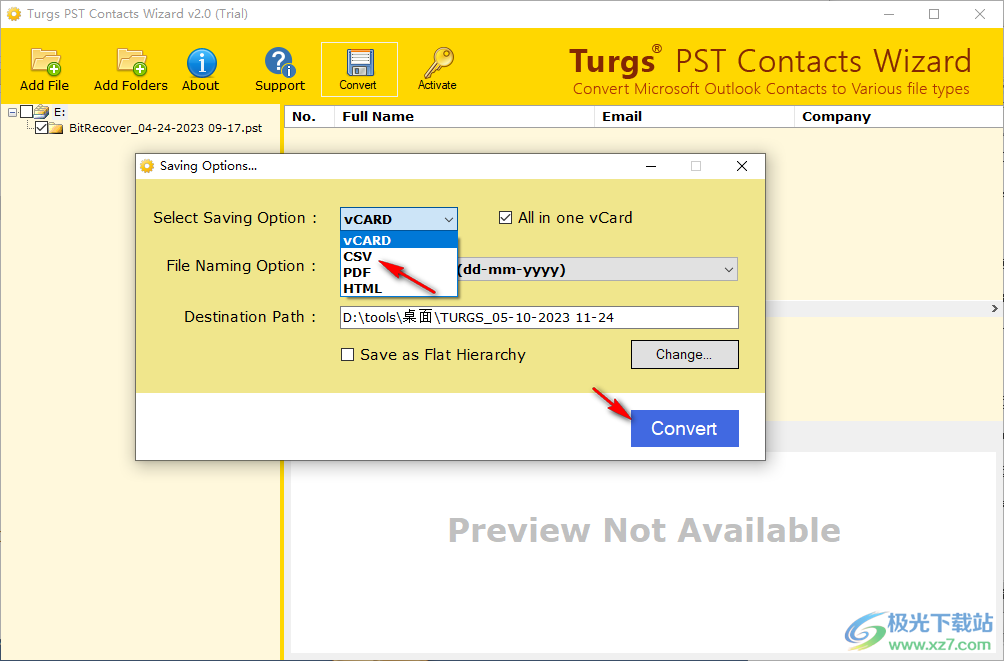Screen dimensions: 1004x661
Task: Click the Add File toolbar icon
Action: click(x=44, y=69)
